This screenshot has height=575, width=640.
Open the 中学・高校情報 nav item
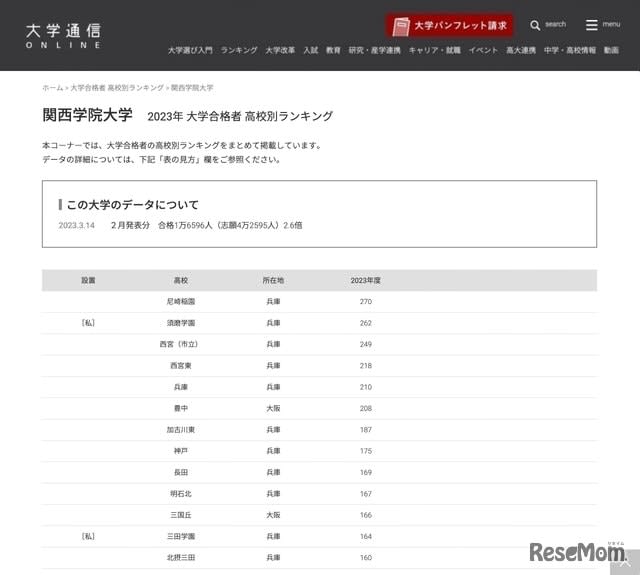[570, 50]
